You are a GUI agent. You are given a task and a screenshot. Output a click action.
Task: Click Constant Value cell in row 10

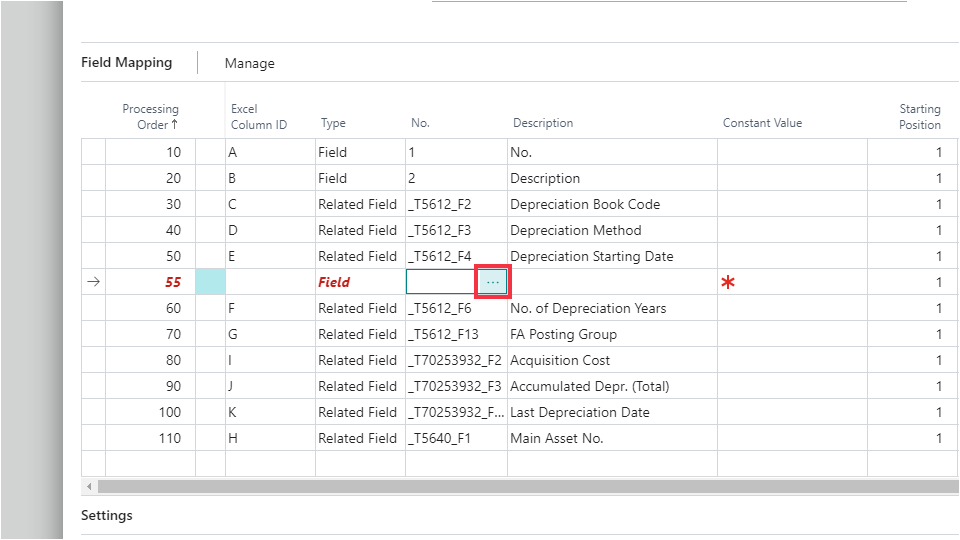792,152
